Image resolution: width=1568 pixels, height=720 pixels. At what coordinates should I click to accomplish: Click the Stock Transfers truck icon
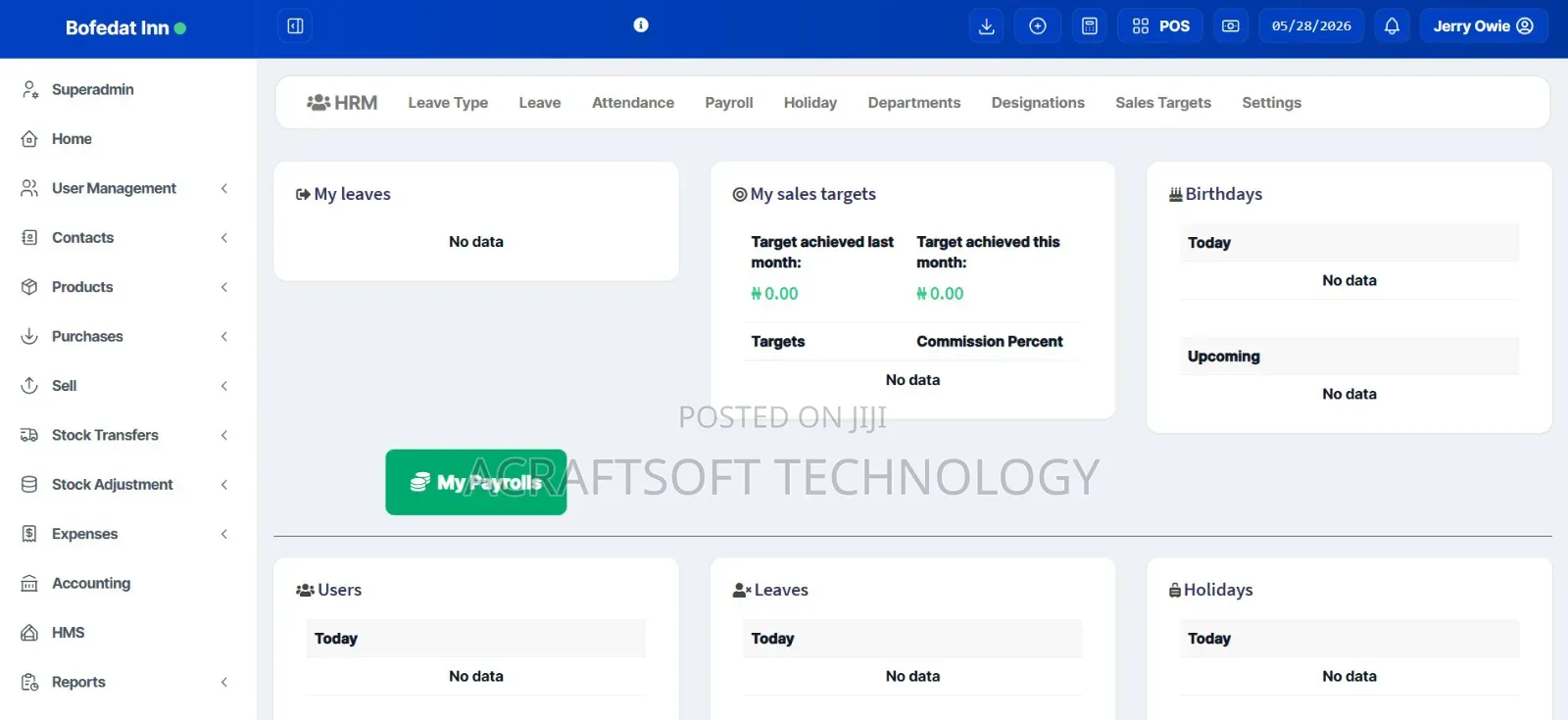pos(30,435)
